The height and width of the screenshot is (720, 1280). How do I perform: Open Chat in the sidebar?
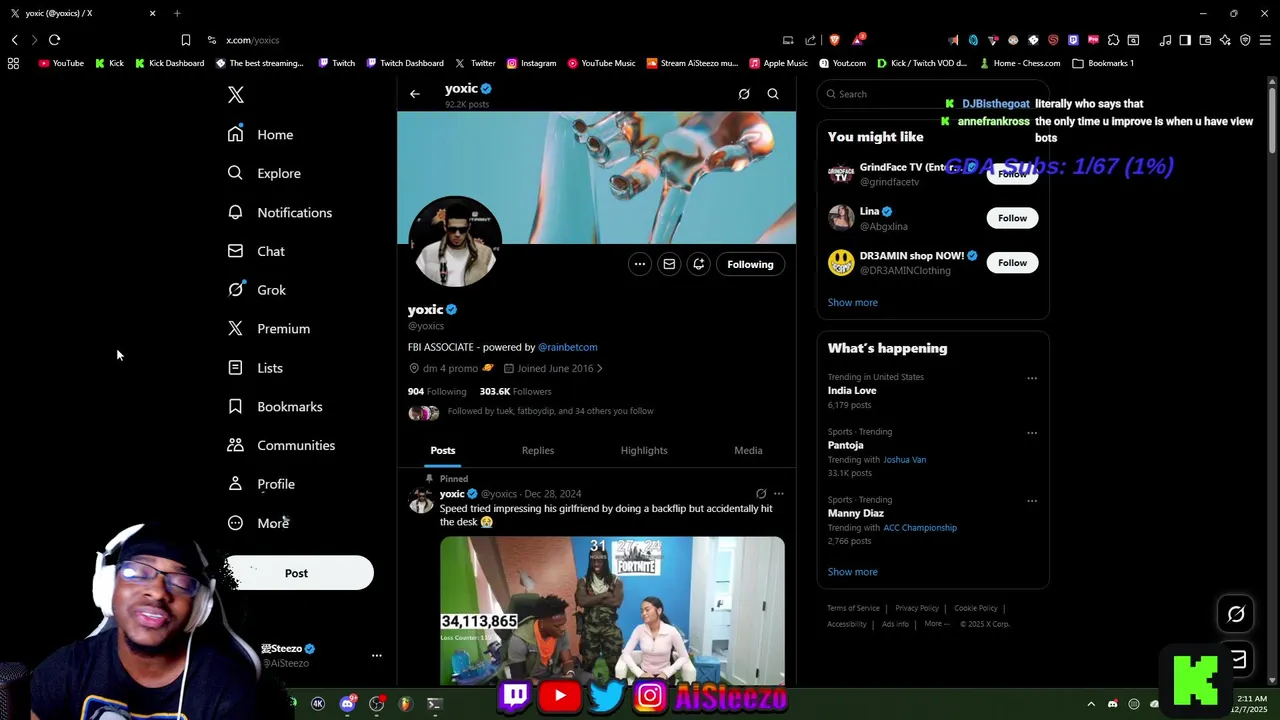[256, 251]
